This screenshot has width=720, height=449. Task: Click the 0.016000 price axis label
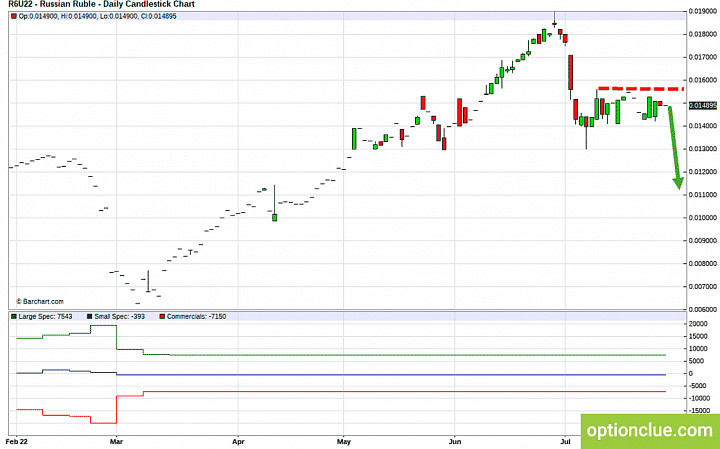(703, 80)
